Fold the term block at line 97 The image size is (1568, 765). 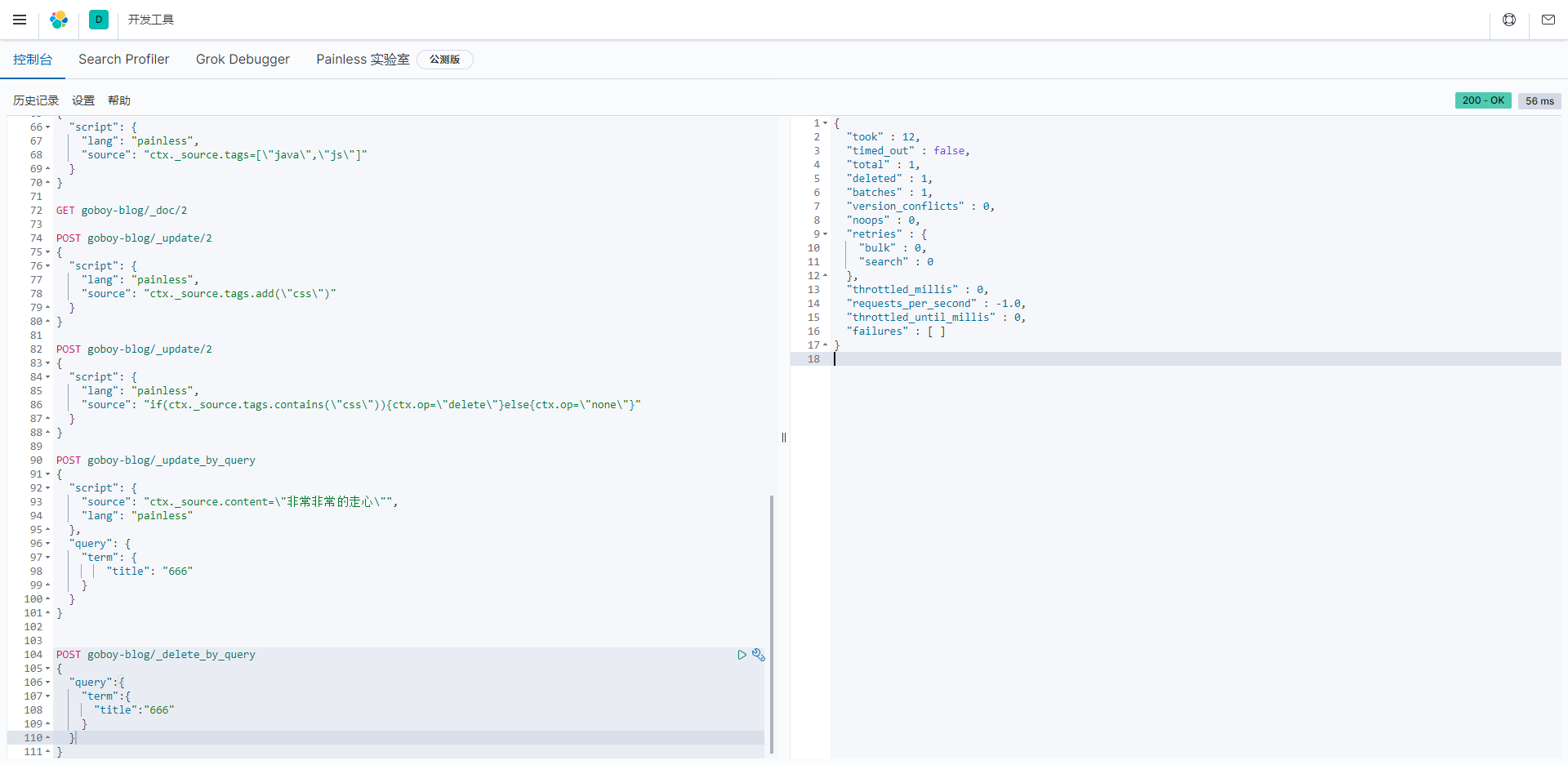(x=47, y=558)
